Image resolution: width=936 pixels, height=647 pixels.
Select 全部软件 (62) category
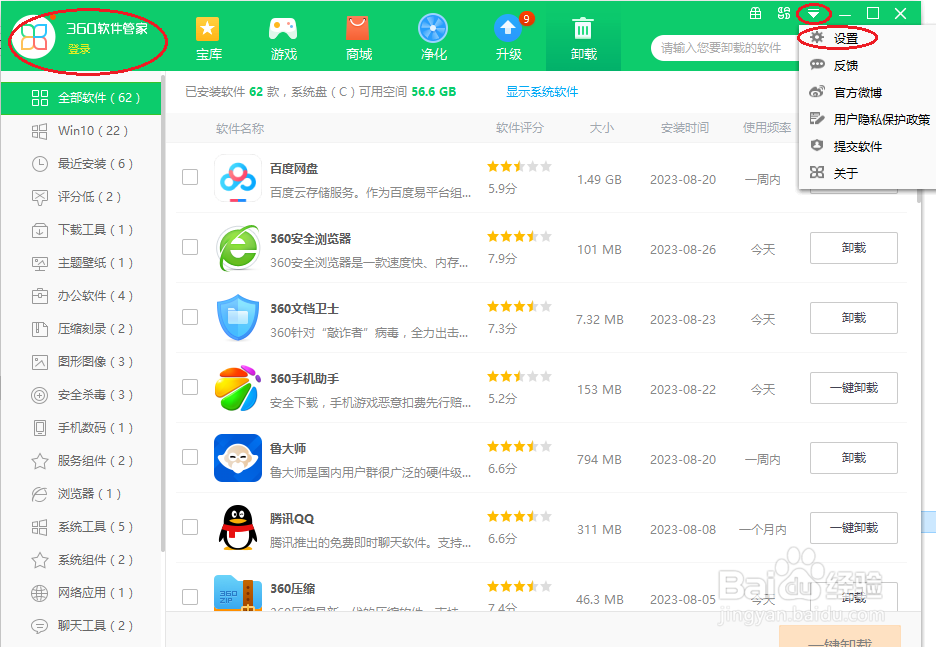click(x=81, y=98)
